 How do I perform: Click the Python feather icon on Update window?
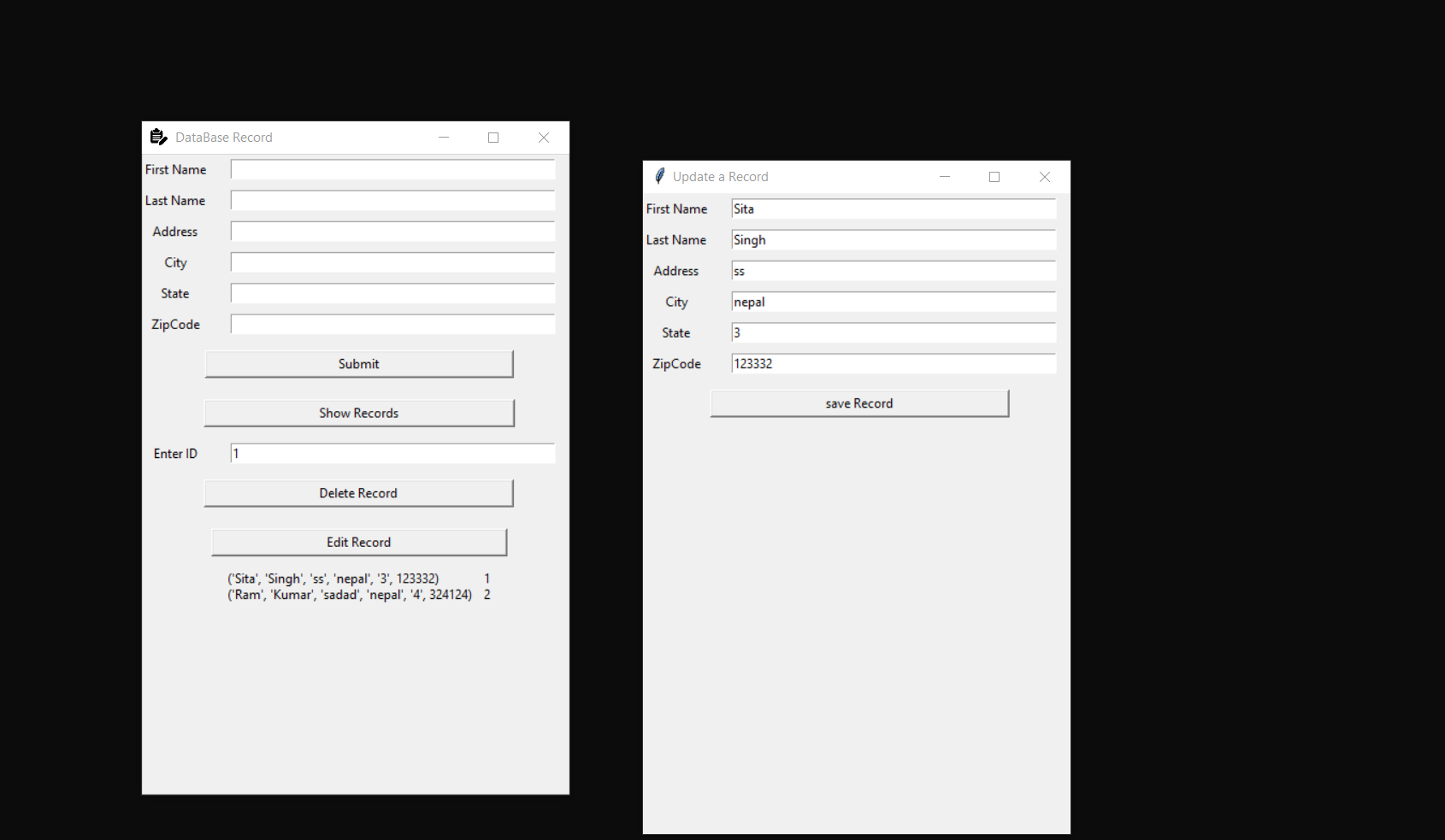[x=659, y=176]
